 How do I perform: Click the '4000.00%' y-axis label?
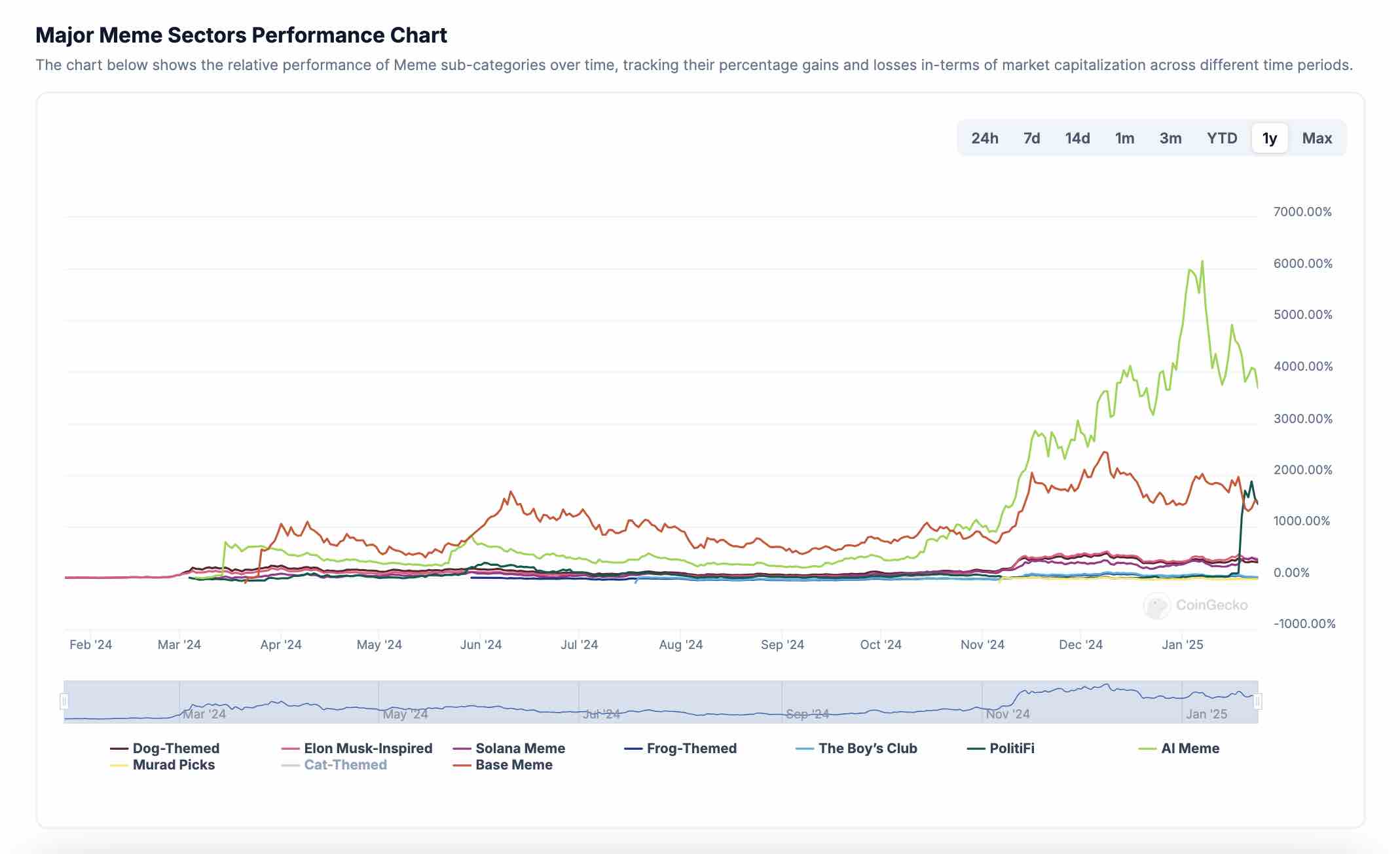point(1303,366)
